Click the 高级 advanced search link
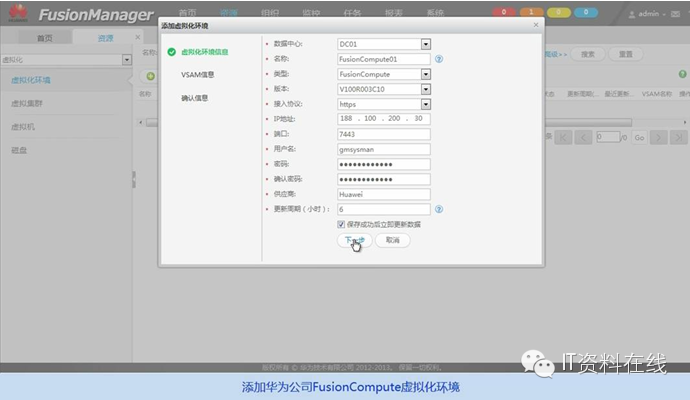This screenshot has width=690, height=400. tap(556, 54)
